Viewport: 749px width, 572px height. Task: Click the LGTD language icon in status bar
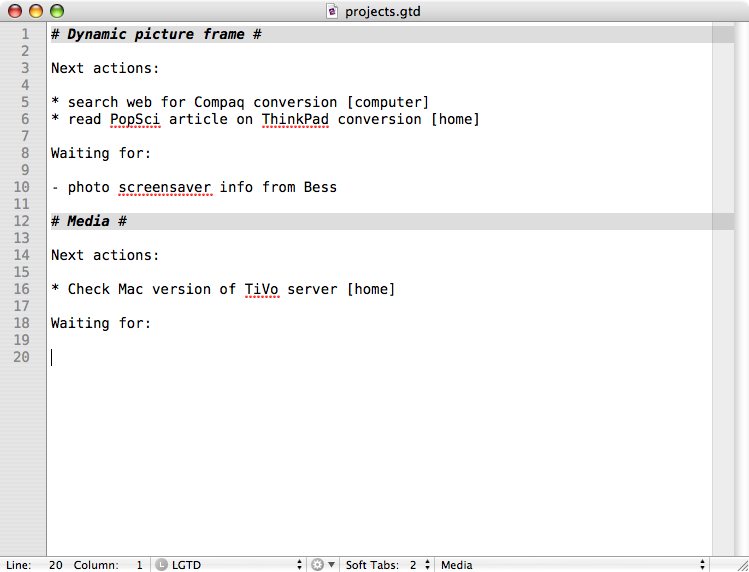162,564
